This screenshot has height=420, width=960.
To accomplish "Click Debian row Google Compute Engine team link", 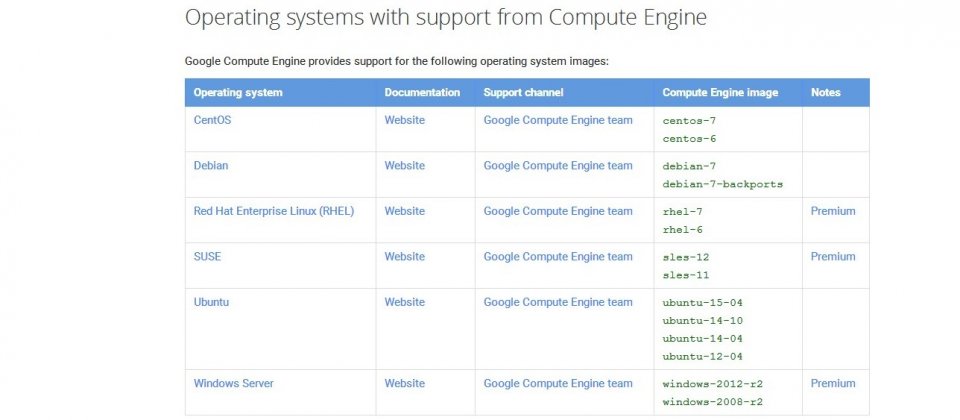I will [557, 166].
